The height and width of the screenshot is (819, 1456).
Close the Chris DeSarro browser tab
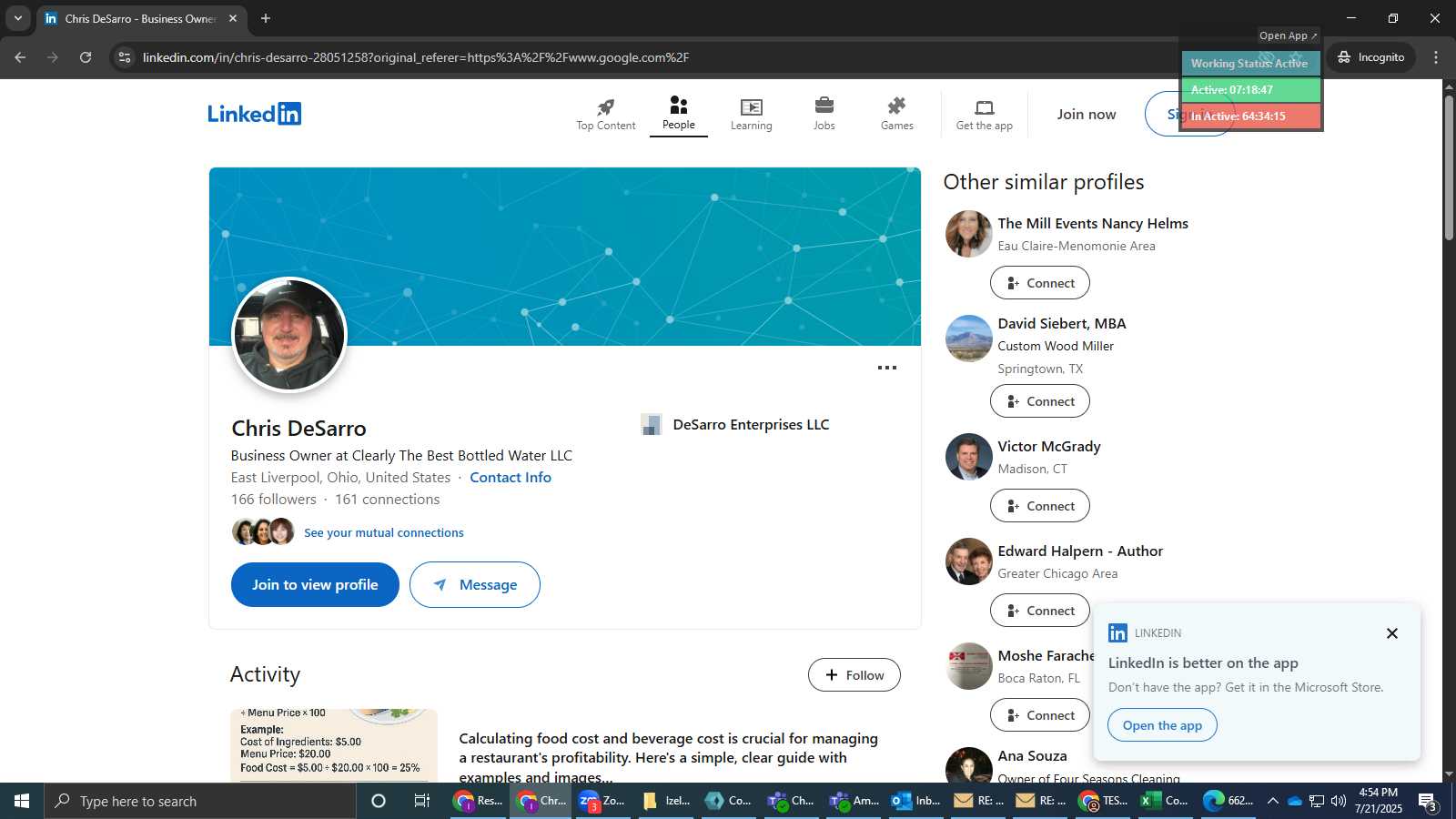pyautogui.click(x=233, y=18)
